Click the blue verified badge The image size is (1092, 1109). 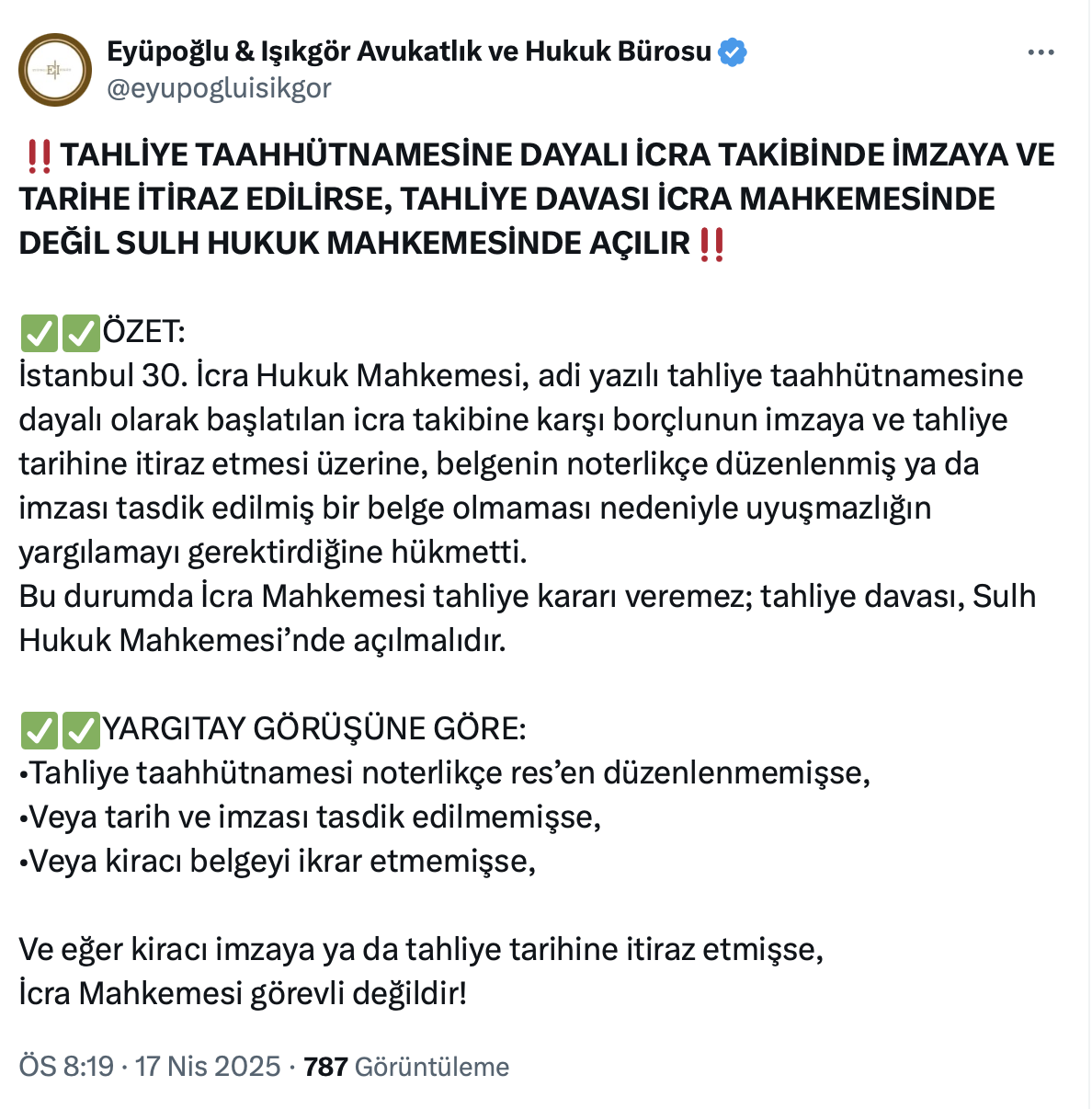click(x=733, y=52)
